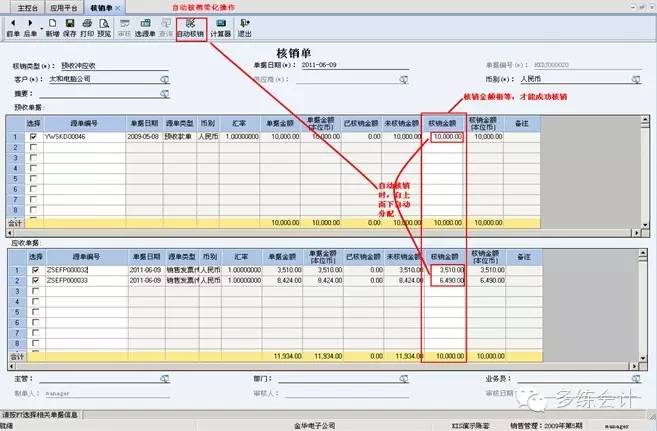Audit the document with 审核 icon

(124, 28)
